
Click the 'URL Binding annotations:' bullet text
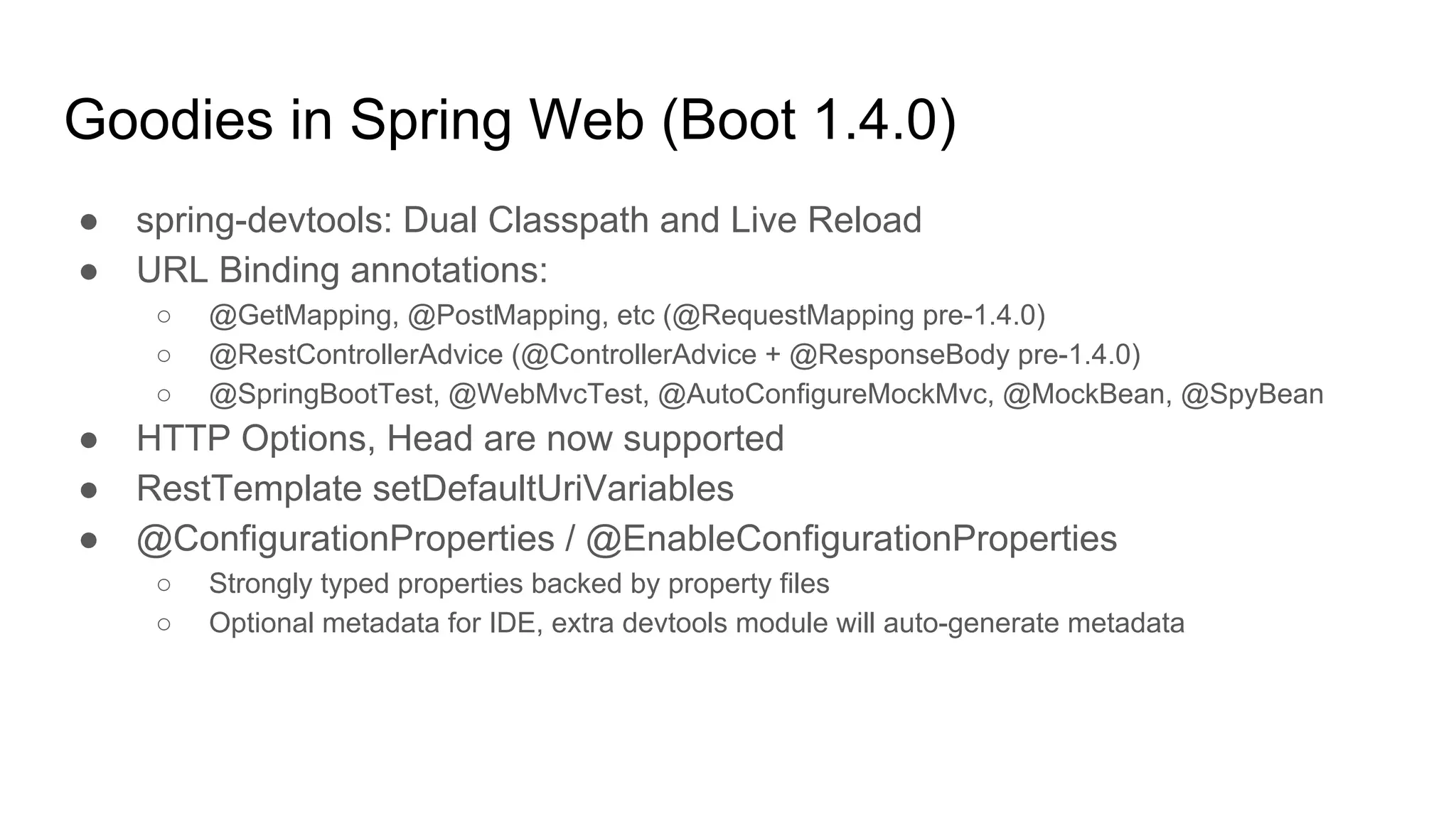coord(342,271)
